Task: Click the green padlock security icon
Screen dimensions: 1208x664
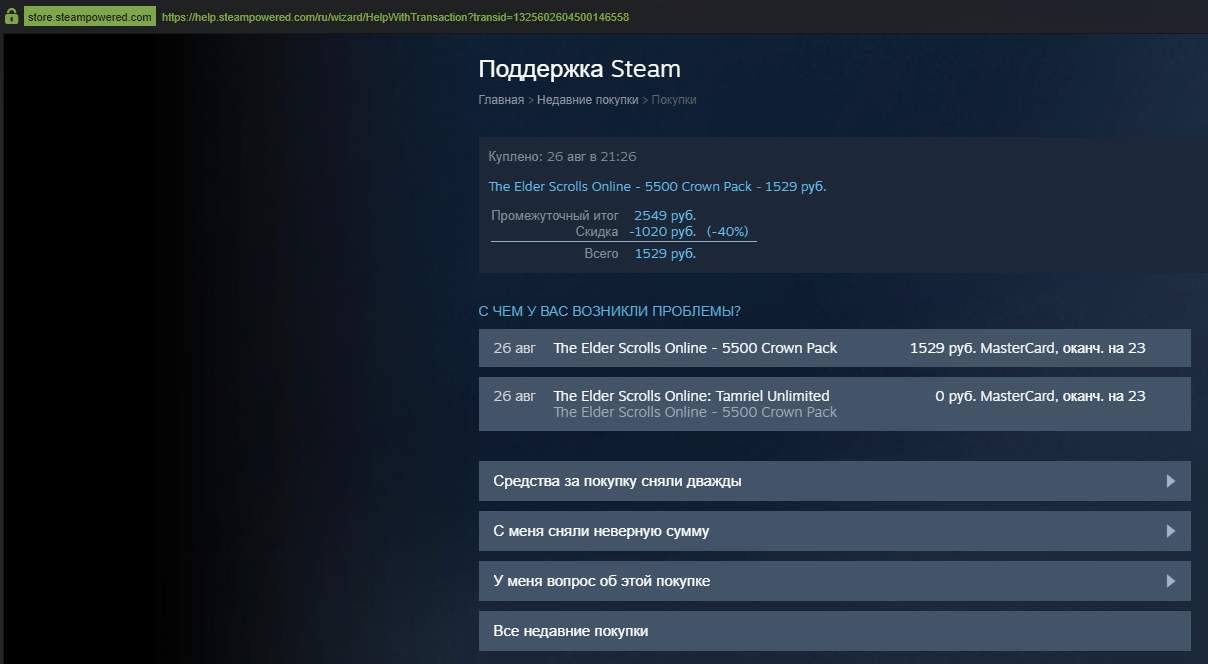Action: (11, 17)
